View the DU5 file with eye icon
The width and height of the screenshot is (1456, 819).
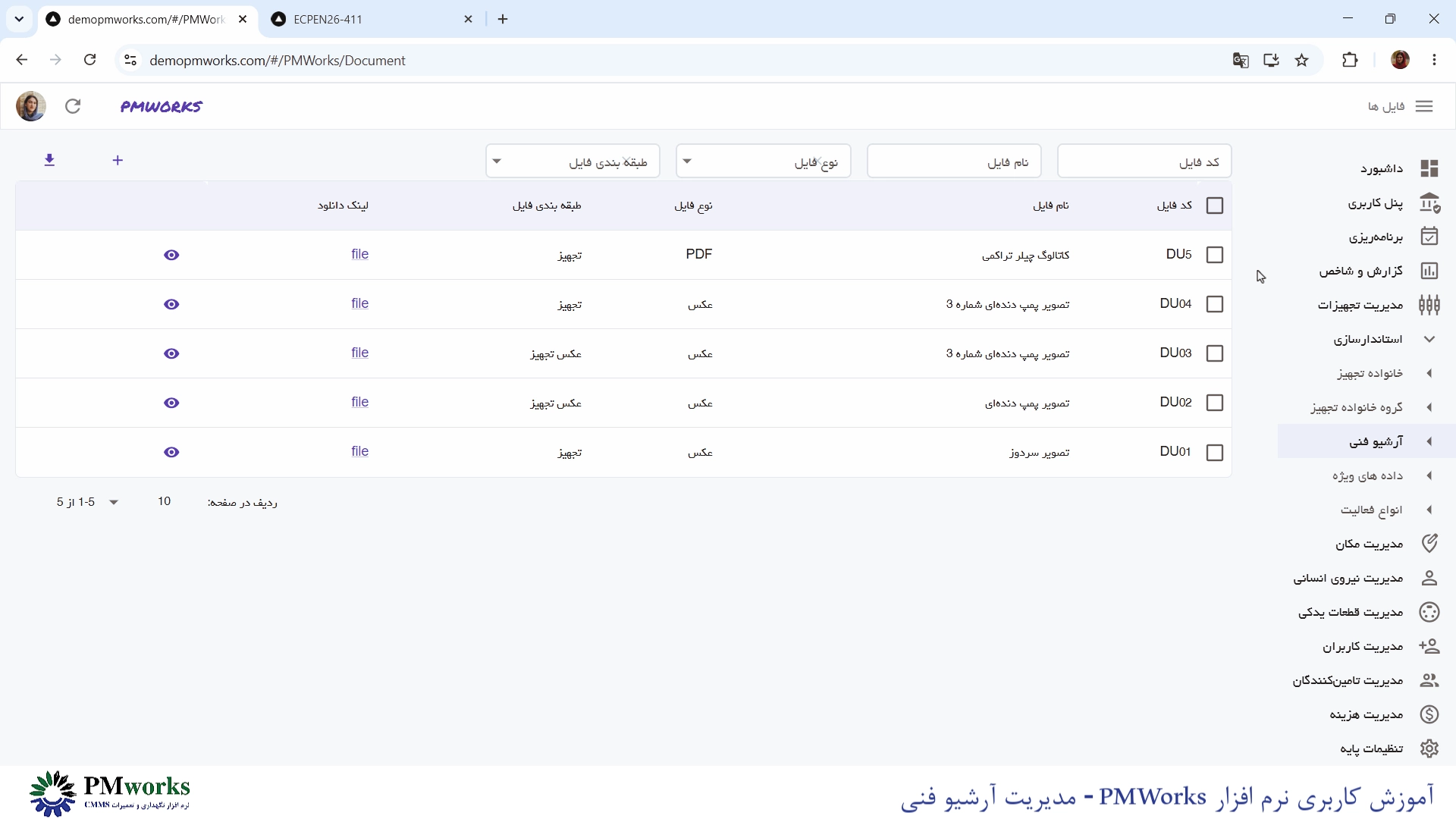pos(171,255)
